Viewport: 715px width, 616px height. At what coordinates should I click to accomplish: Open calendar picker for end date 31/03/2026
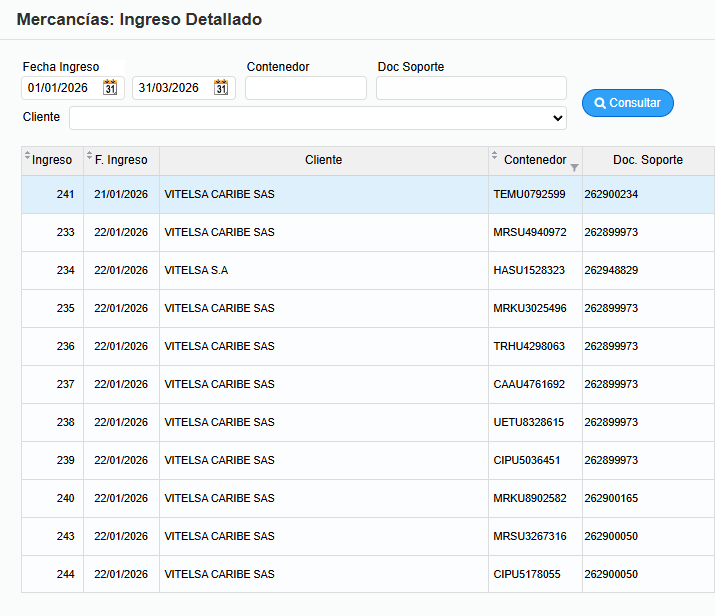(x=221, y=88)
